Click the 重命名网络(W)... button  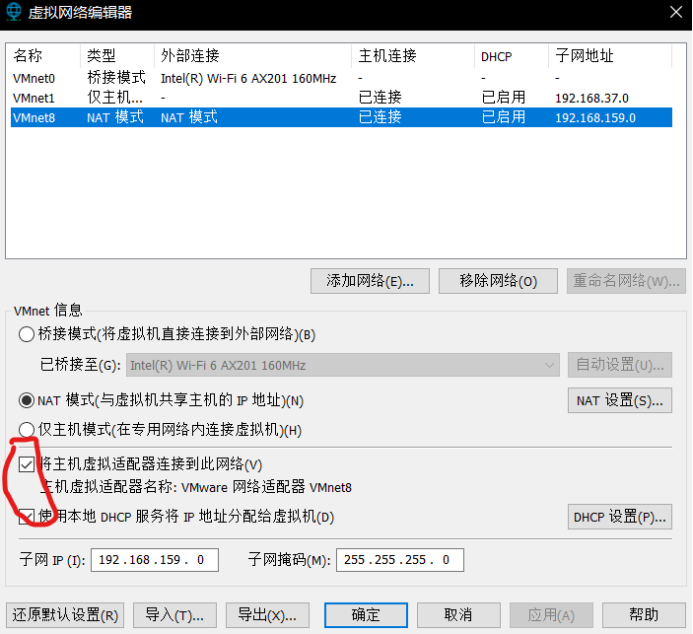click(x=626, y=281)
